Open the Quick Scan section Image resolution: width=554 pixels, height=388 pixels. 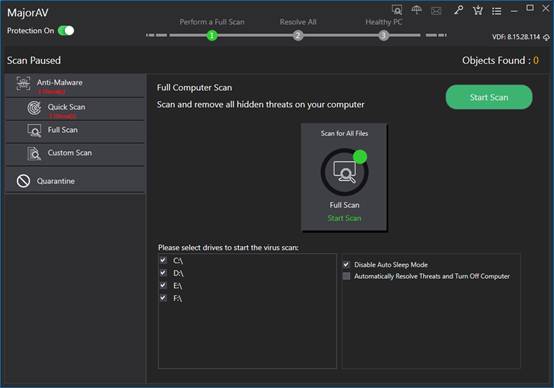click(75, 109)
